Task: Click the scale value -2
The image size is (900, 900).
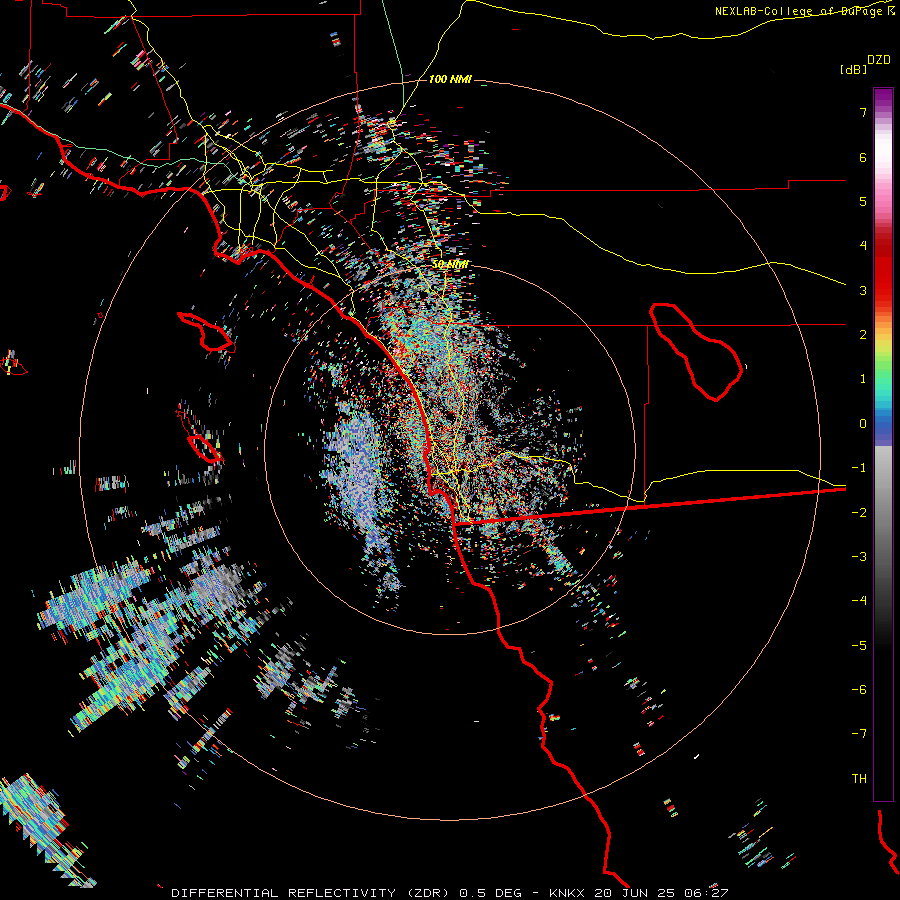Action: pyautogui.click(x=859, y=513)
